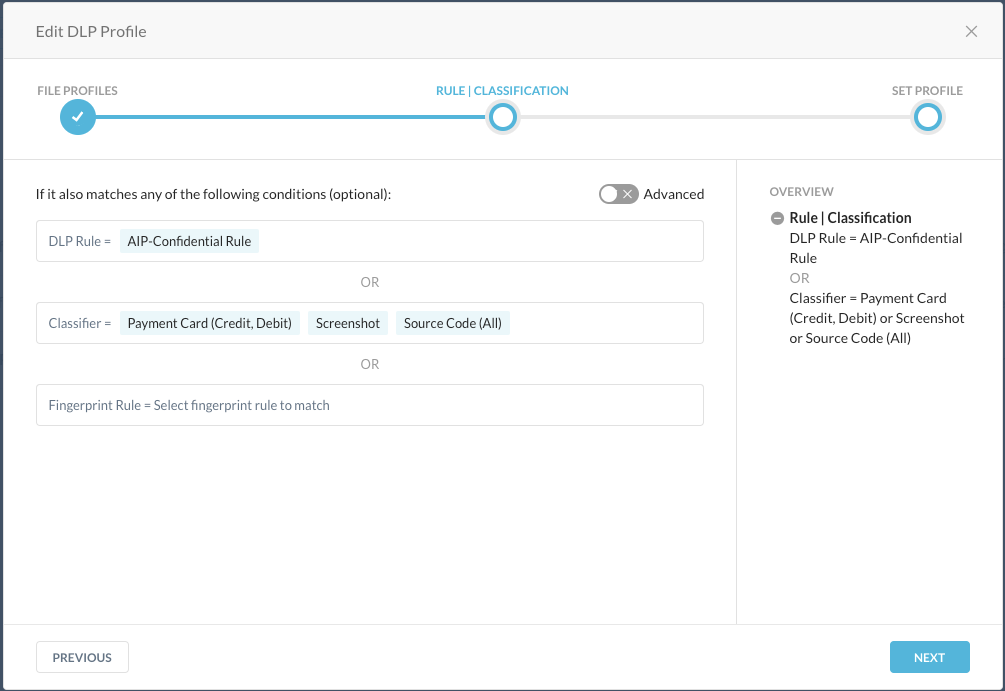Select the FILE PROFILES step label

point(77,91)
